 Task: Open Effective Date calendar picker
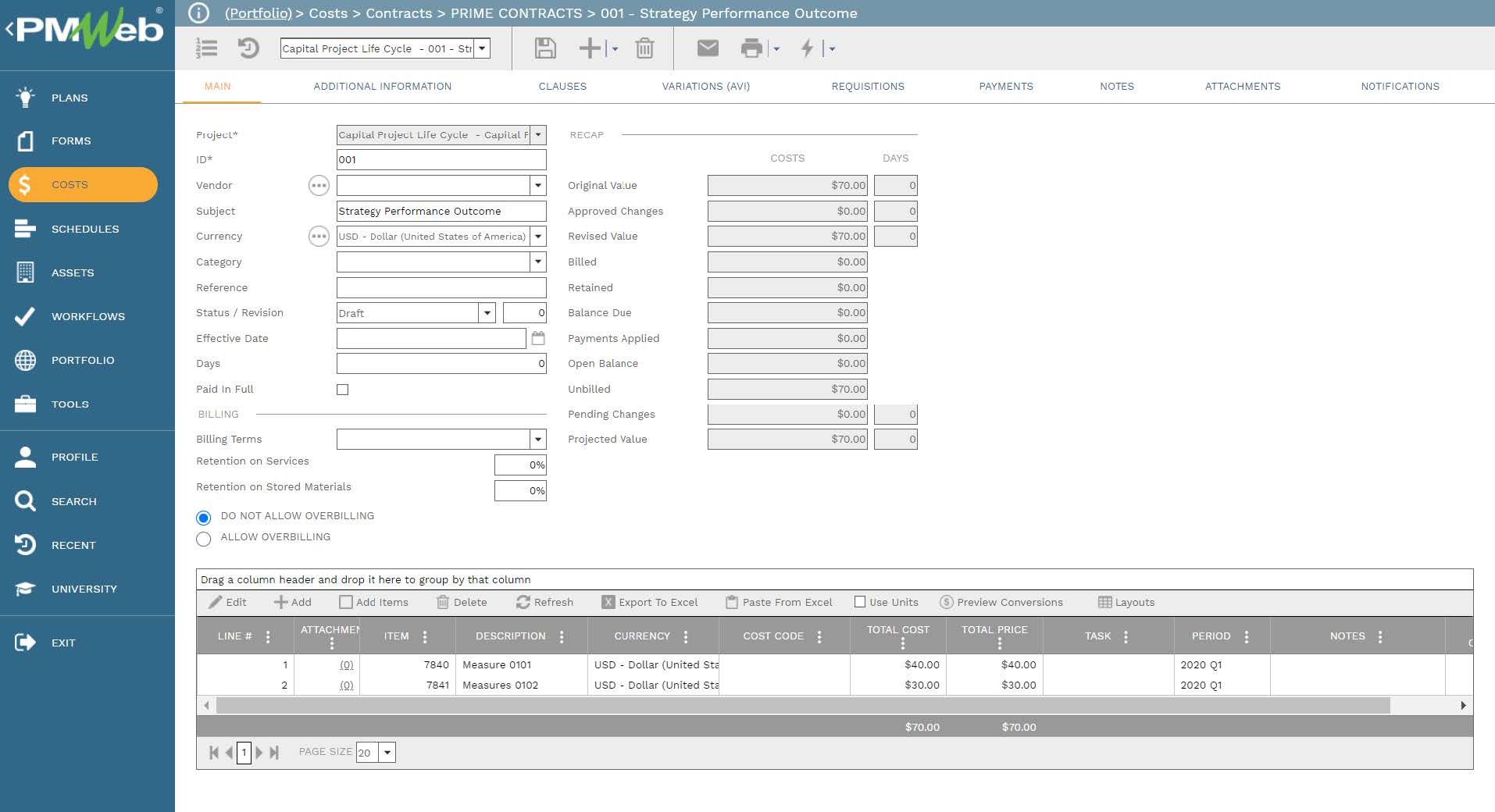click(x=538, y=338)
